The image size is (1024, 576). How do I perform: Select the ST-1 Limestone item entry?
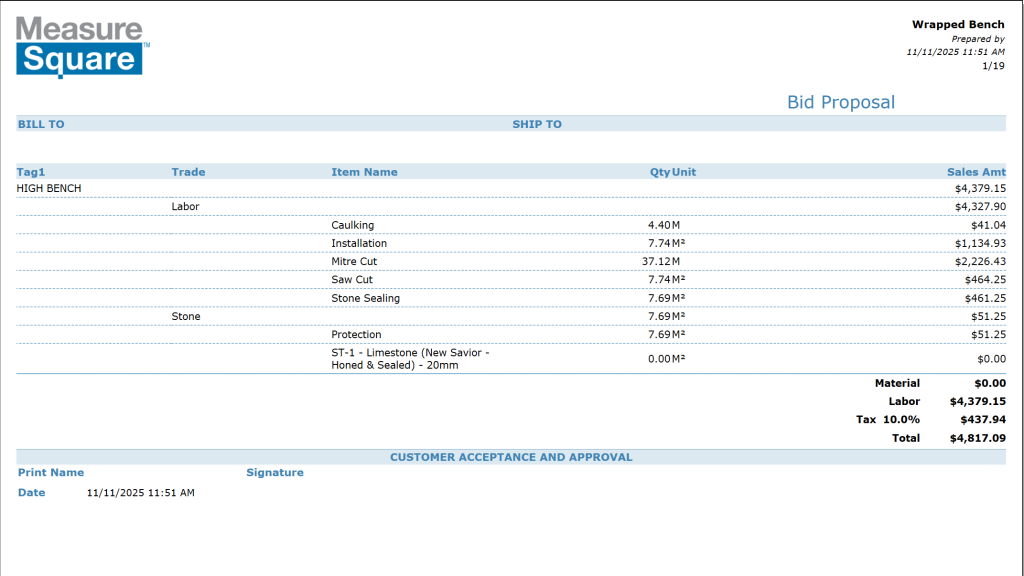(x=410, y=359)
